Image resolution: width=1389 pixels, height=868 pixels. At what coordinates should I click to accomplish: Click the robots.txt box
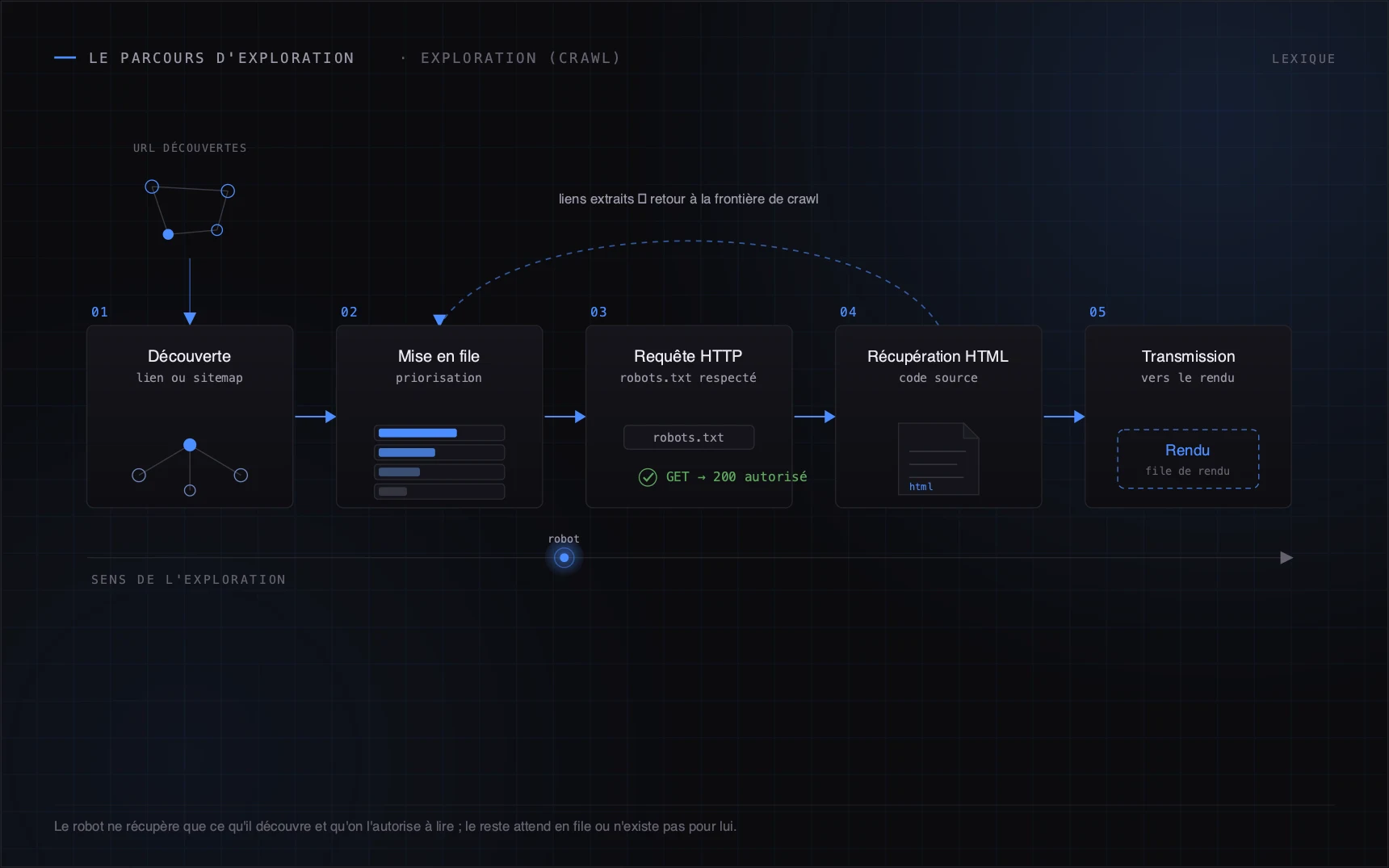click(689, 438)
